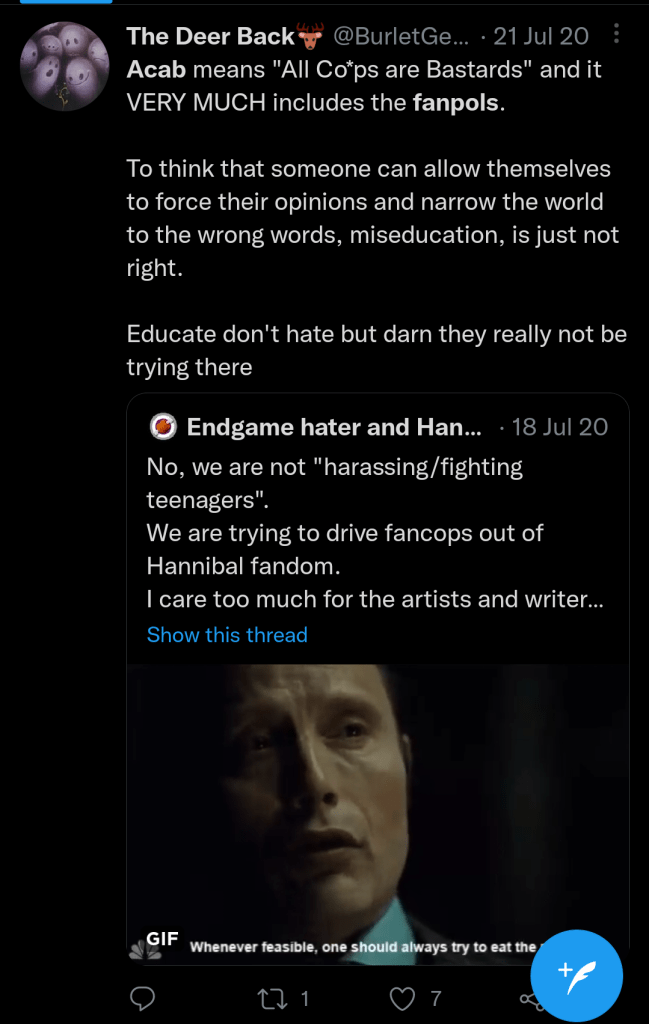Tap the quoted tweet author's small avatar
Image resolution: width=649 pixels, height=1024 pixels.
coord(162,428)
